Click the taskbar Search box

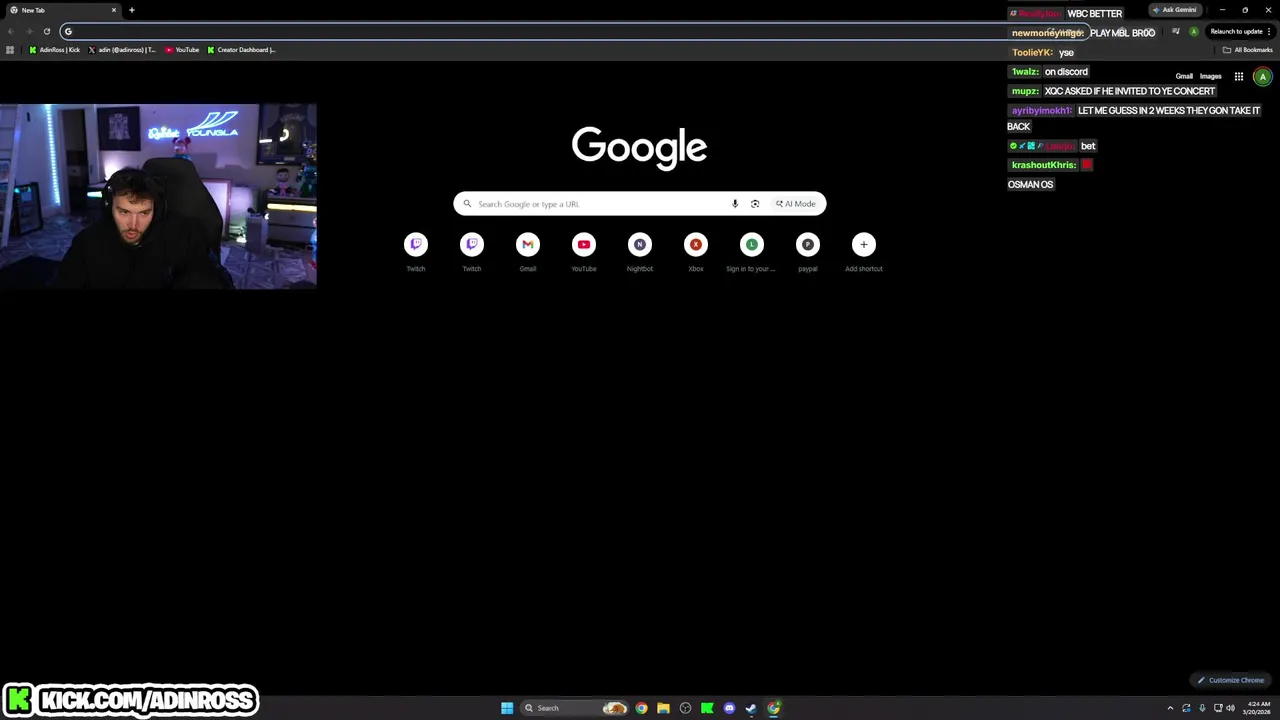point(575,708)
